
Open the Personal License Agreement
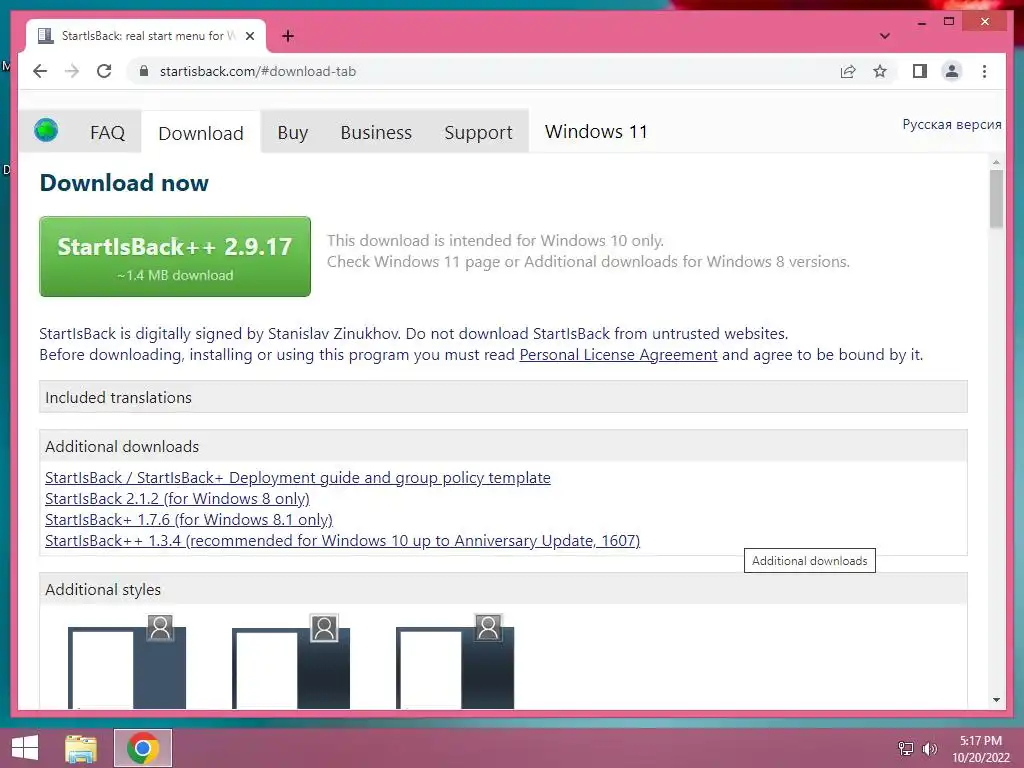point(618,355)
